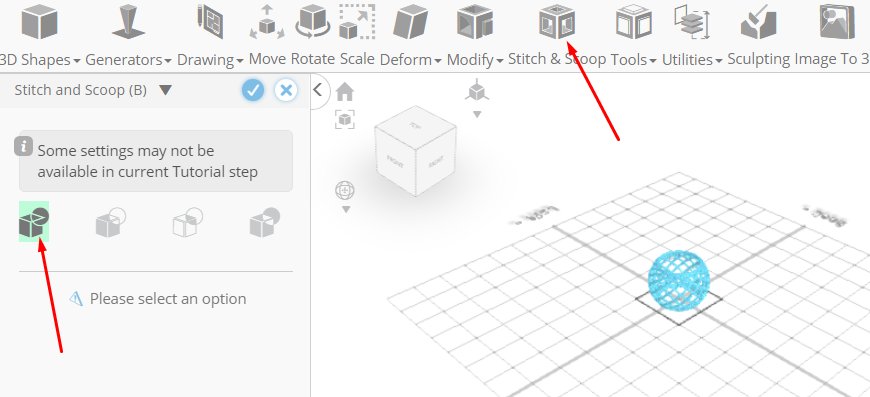Open the Deform dropdown menu

tap(411, 34)
